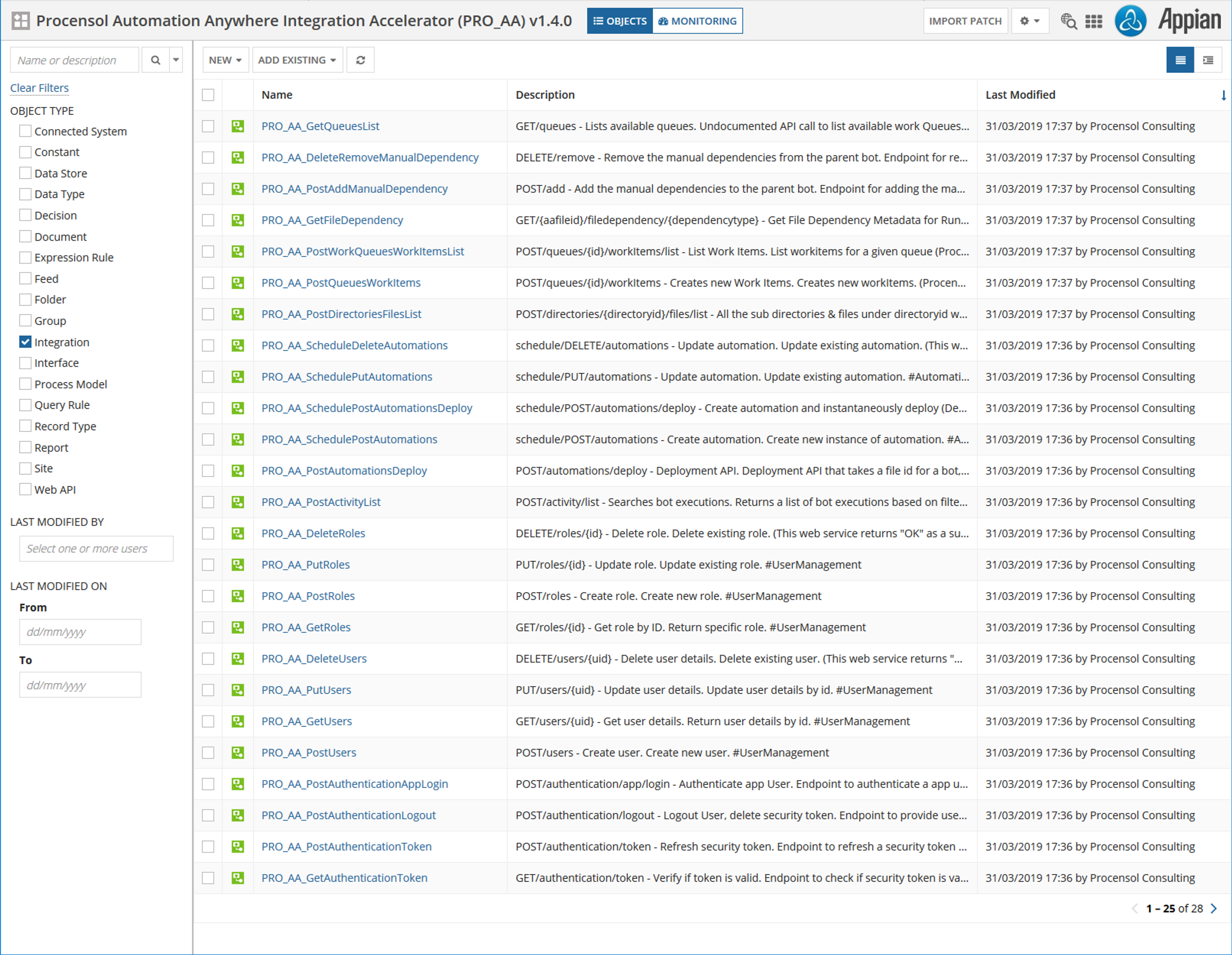Click integration icon for PRO_AA_PostRoles

pyautogui.click(x=238, y=596)
